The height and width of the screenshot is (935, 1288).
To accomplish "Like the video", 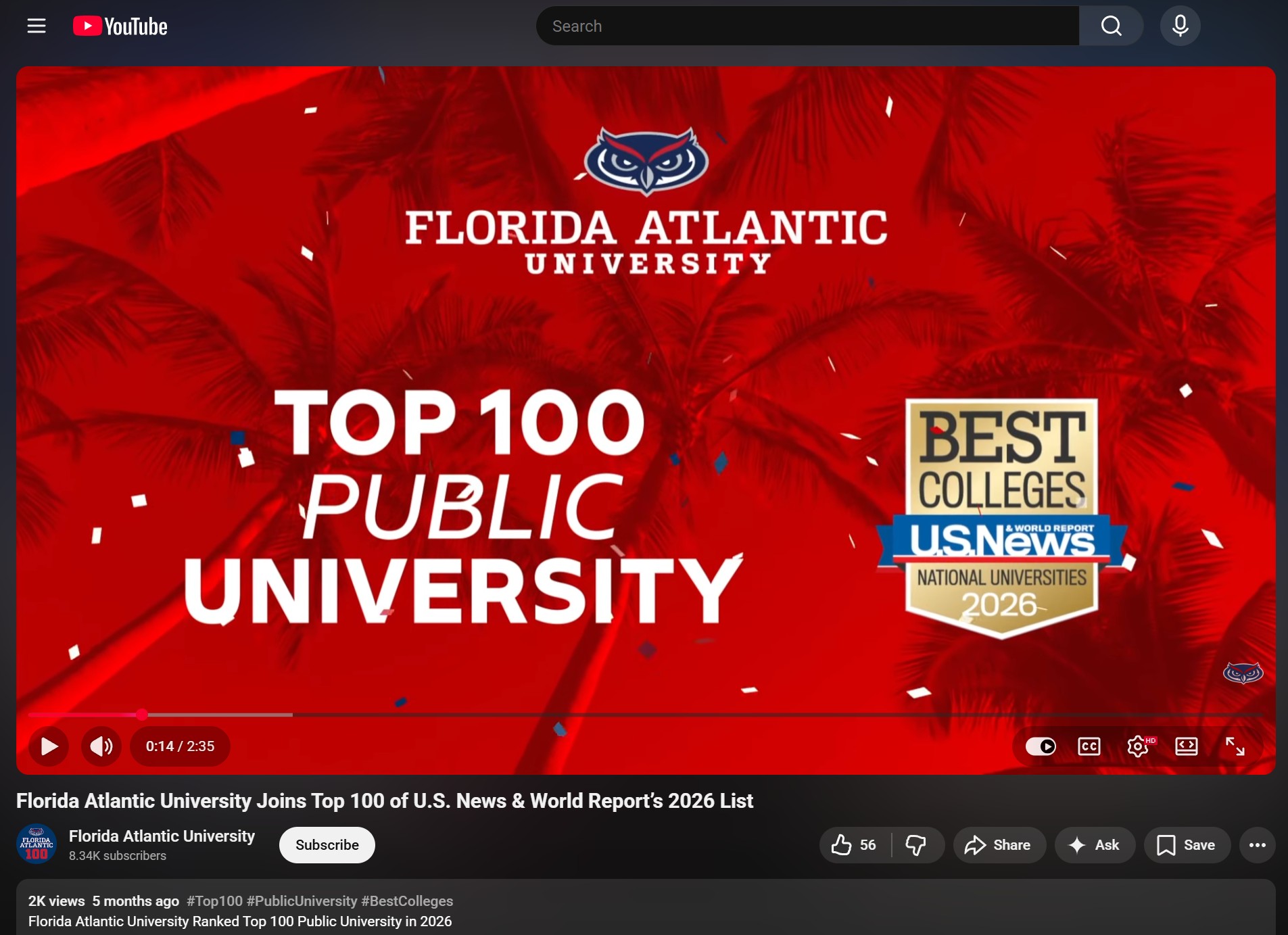I will tap(855, 845).
